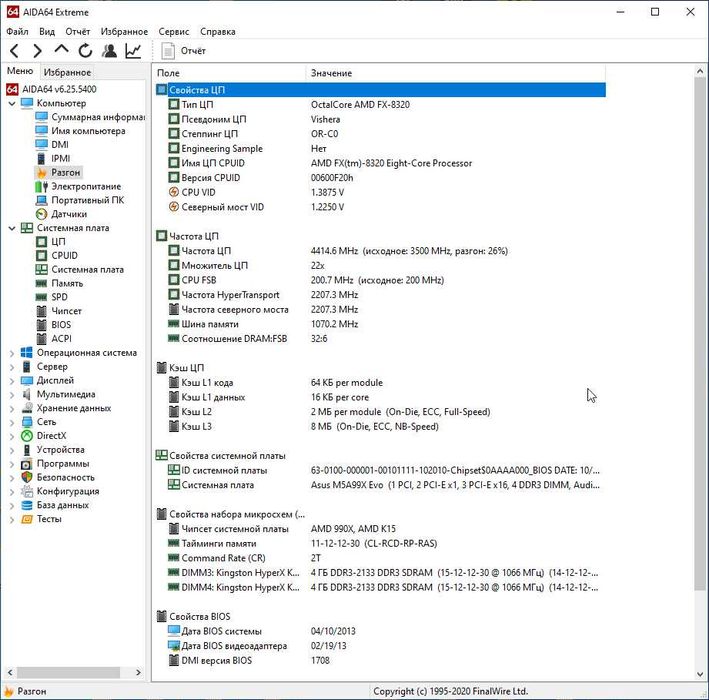Image resolution: width=709 pixels, height=700 pixels.
Task: Expand the Сервер node
Action: (x=12, y=367)
